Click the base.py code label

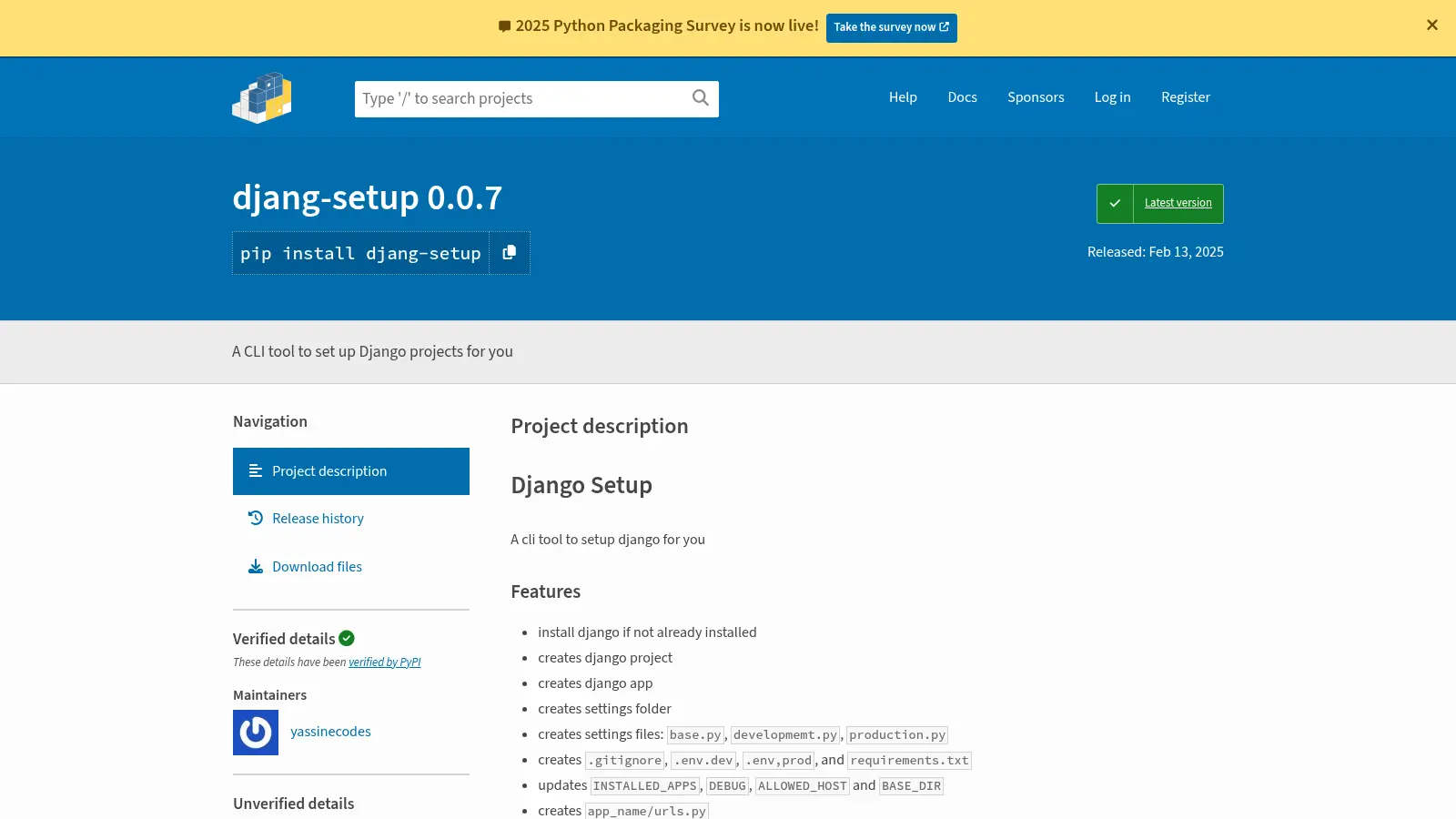695,735
